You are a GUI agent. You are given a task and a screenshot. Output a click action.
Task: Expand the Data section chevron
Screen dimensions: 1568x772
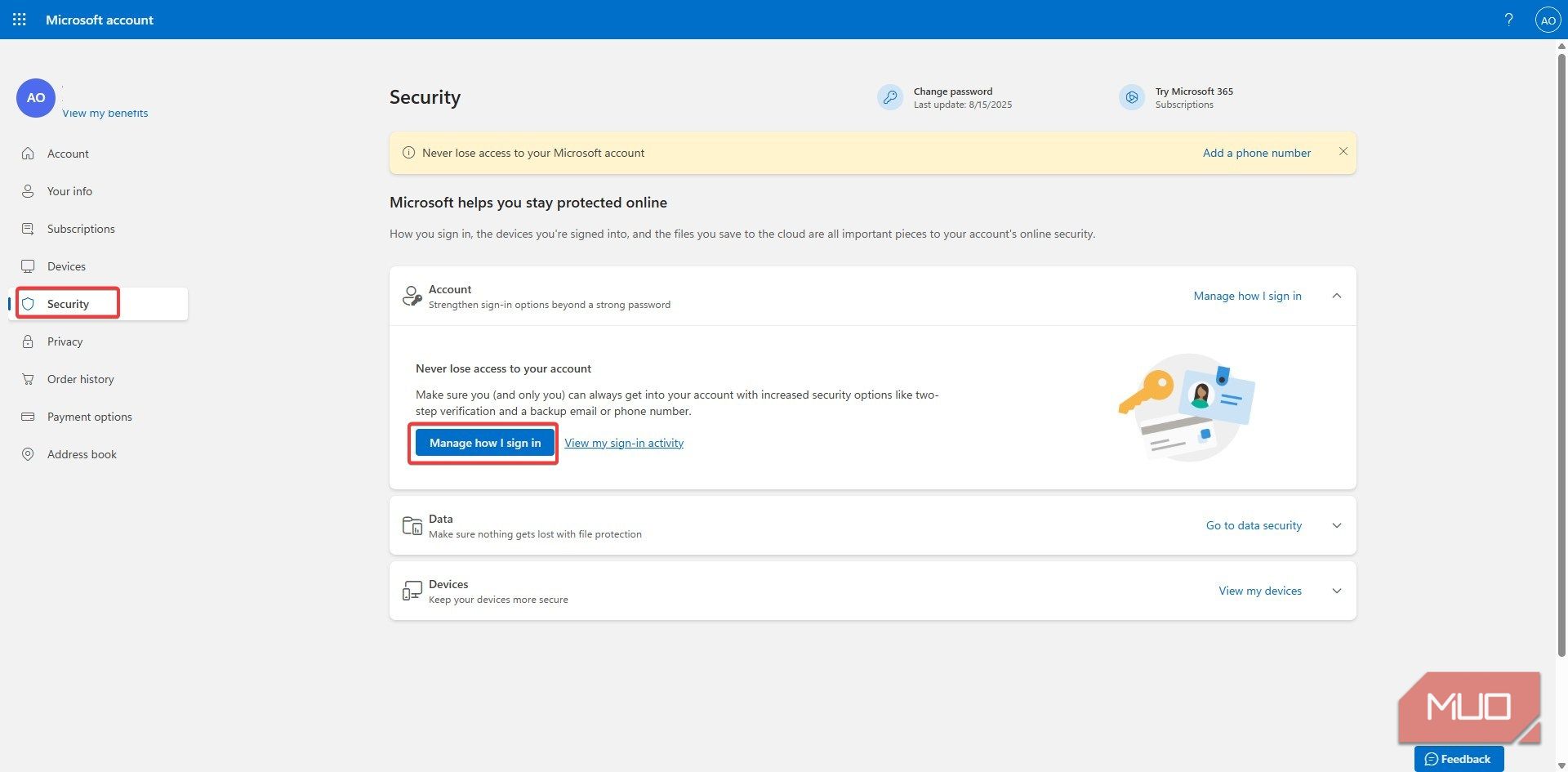coord(1337,525)
